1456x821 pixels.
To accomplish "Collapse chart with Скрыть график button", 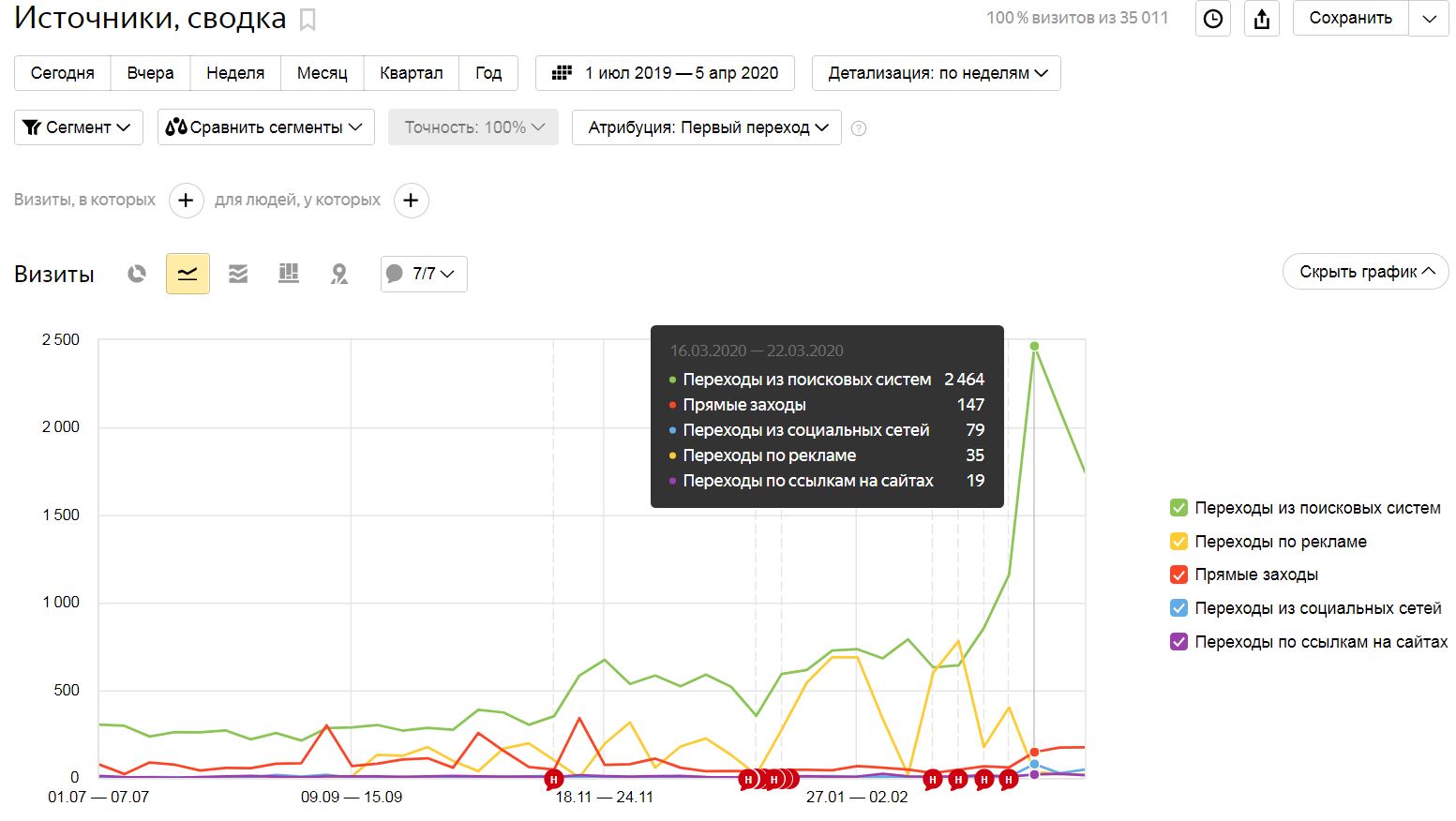I will pyautogui.click(x=1366, y=272).
